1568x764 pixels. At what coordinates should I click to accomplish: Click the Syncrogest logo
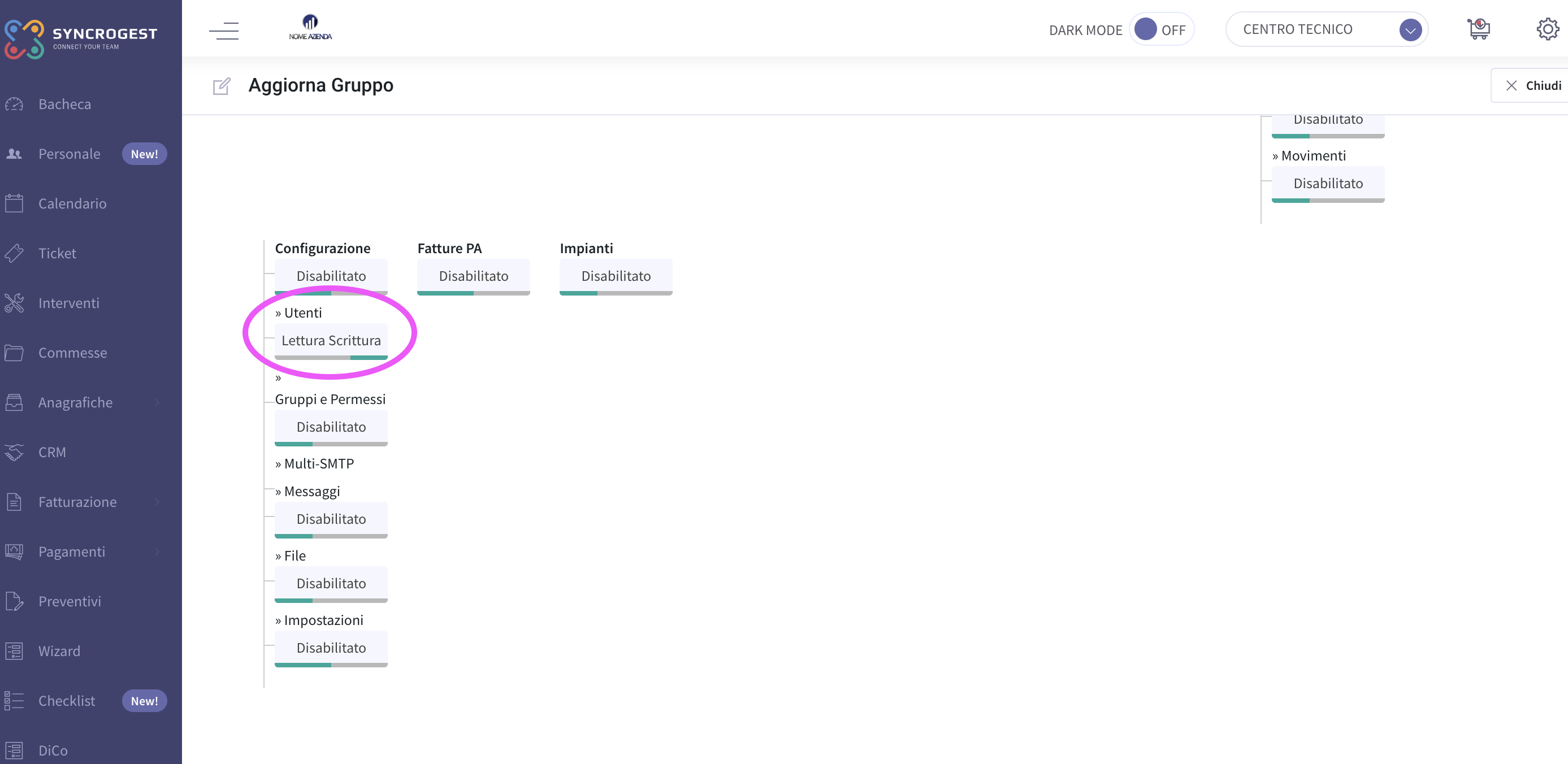tap(80, 39)
